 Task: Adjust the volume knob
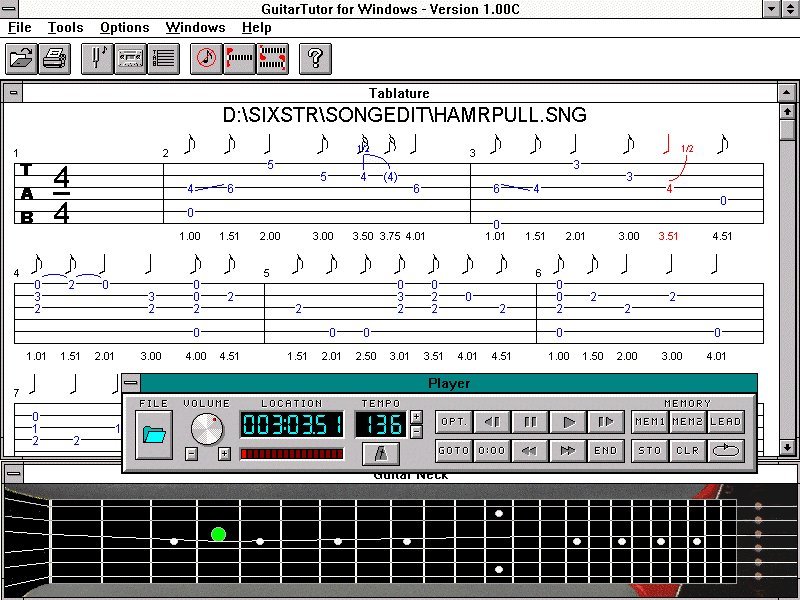click(207, 429)
